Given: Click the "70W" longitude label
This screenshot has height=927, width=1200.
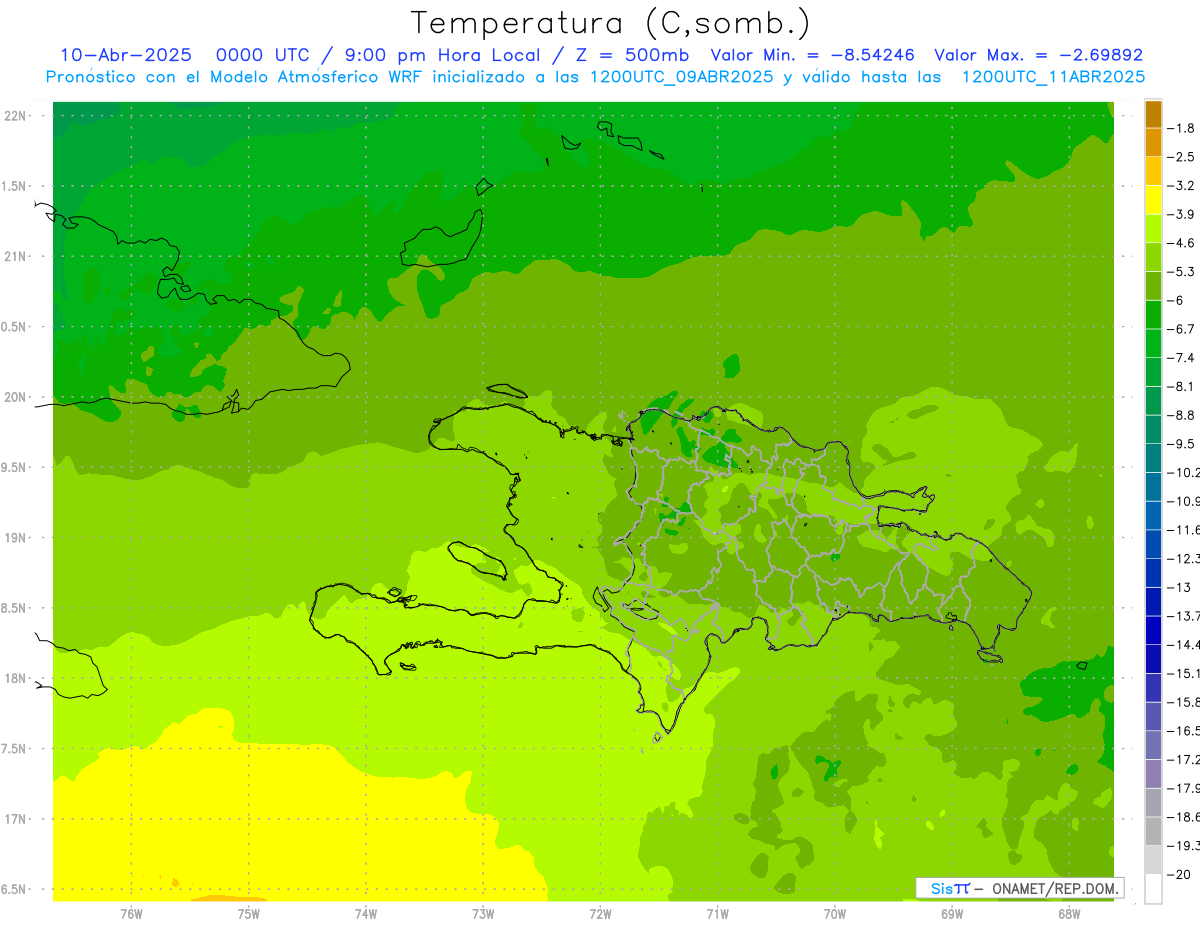Looking at the screenshot, I should point(834,913).
